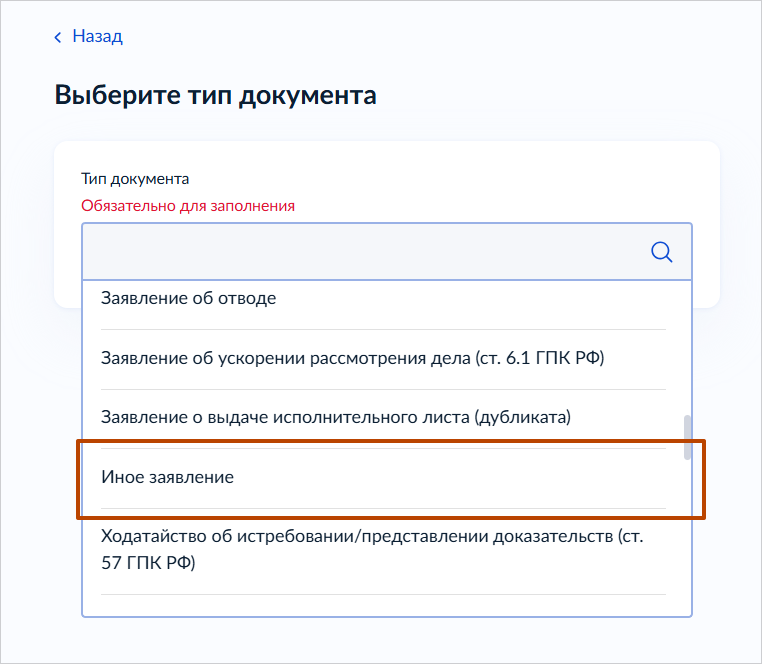762x664 pixels.
Task: Click the red Обязательно для заполнения message
Action: click(188, 205)
